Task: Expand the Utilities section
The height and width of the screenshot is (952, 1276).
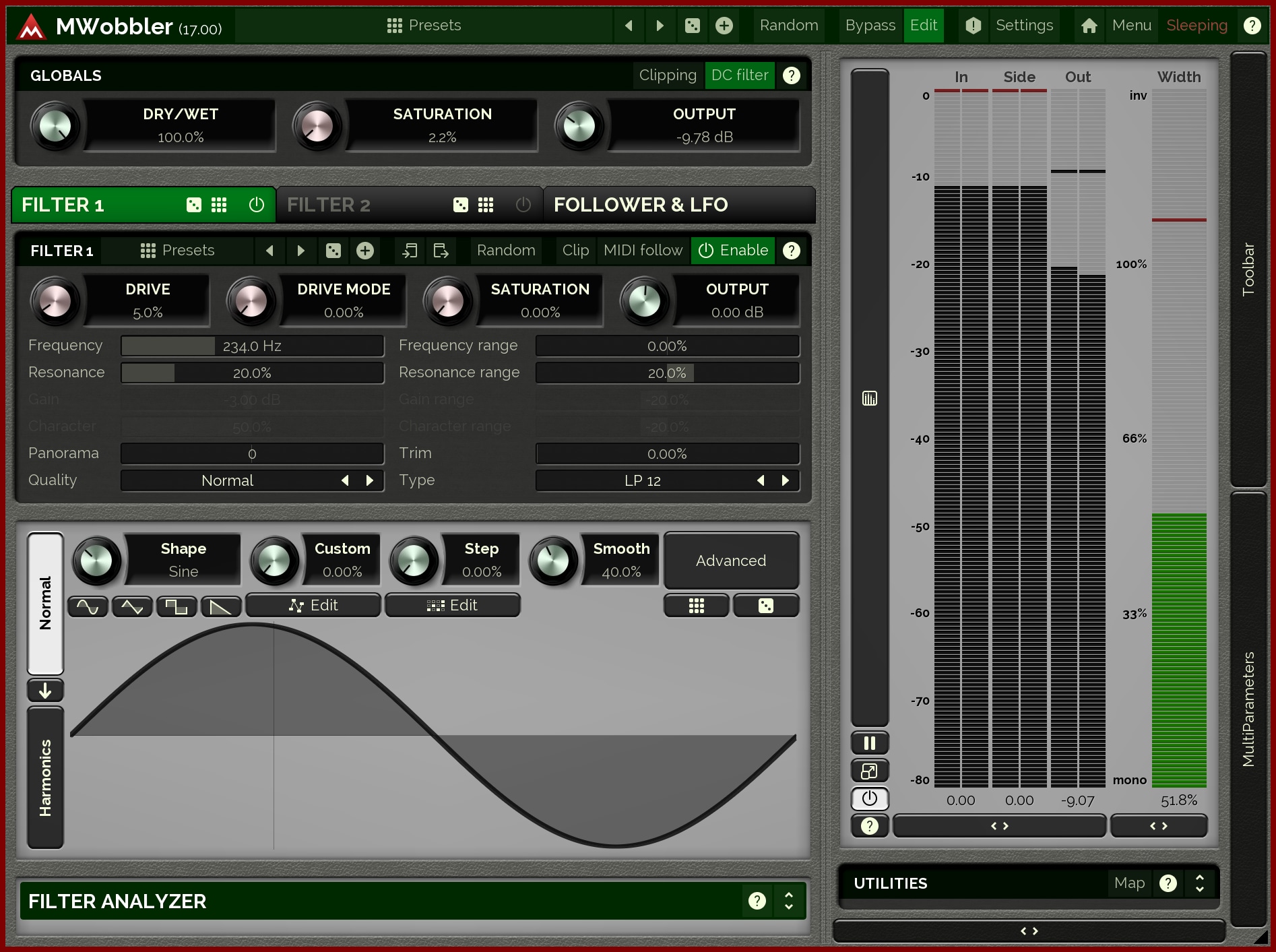Action: pos(1199,883)
